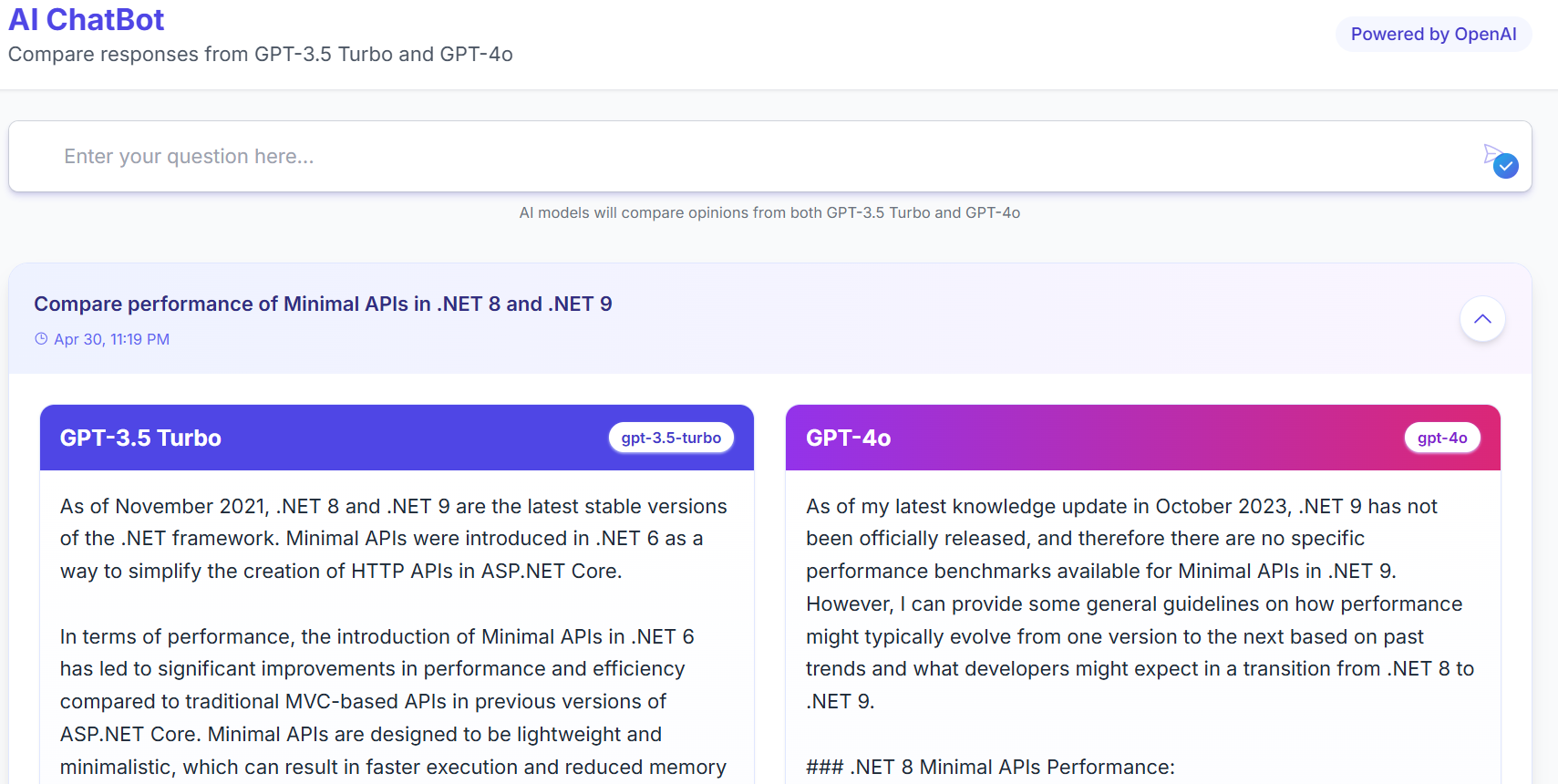
Task: Click the question title about Minimal APIs
Action: [323, 304]
